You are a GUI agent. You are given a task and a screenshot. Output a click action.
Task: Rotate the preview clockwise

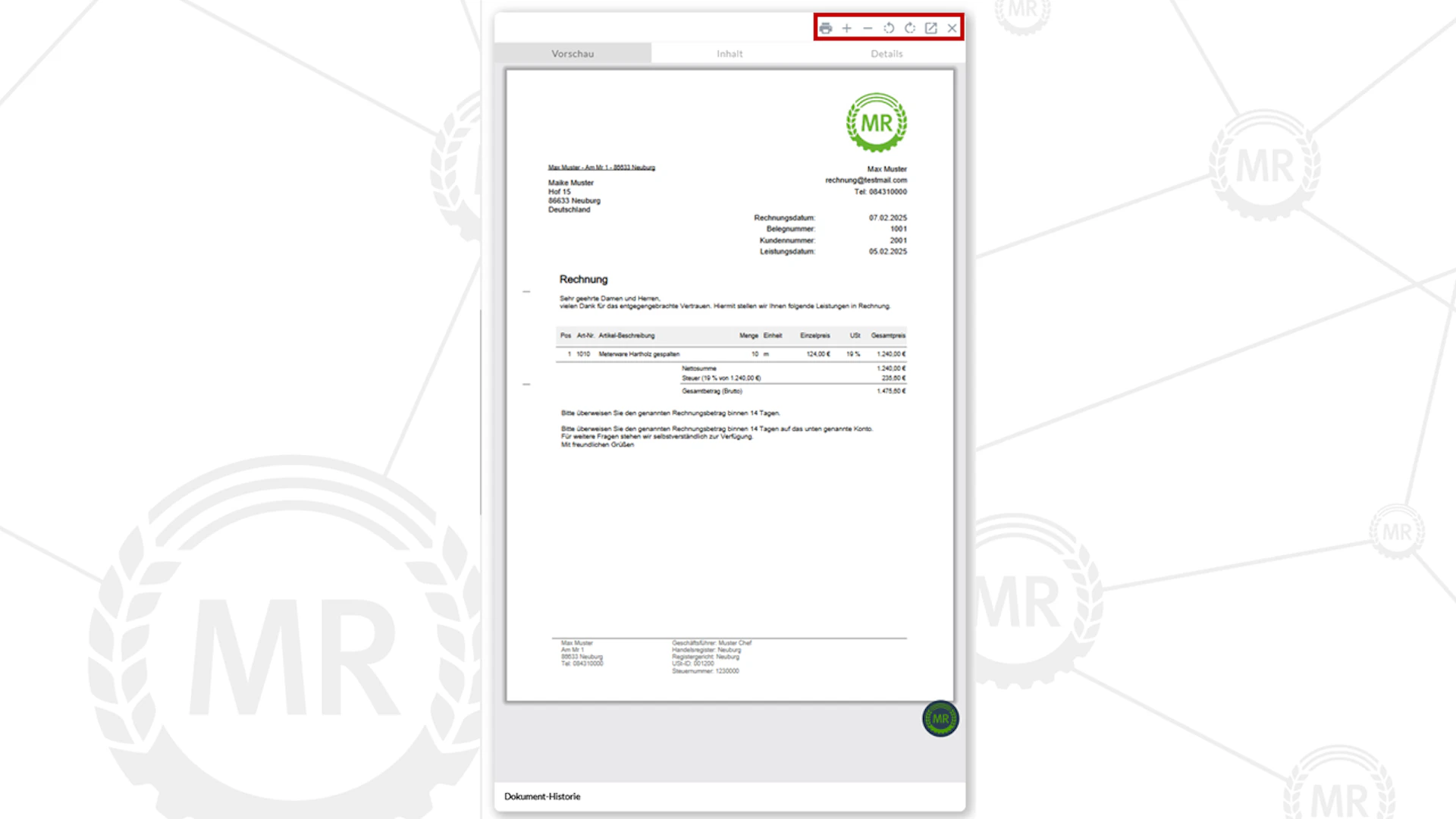pyautogui.click(x=910, y=28)
